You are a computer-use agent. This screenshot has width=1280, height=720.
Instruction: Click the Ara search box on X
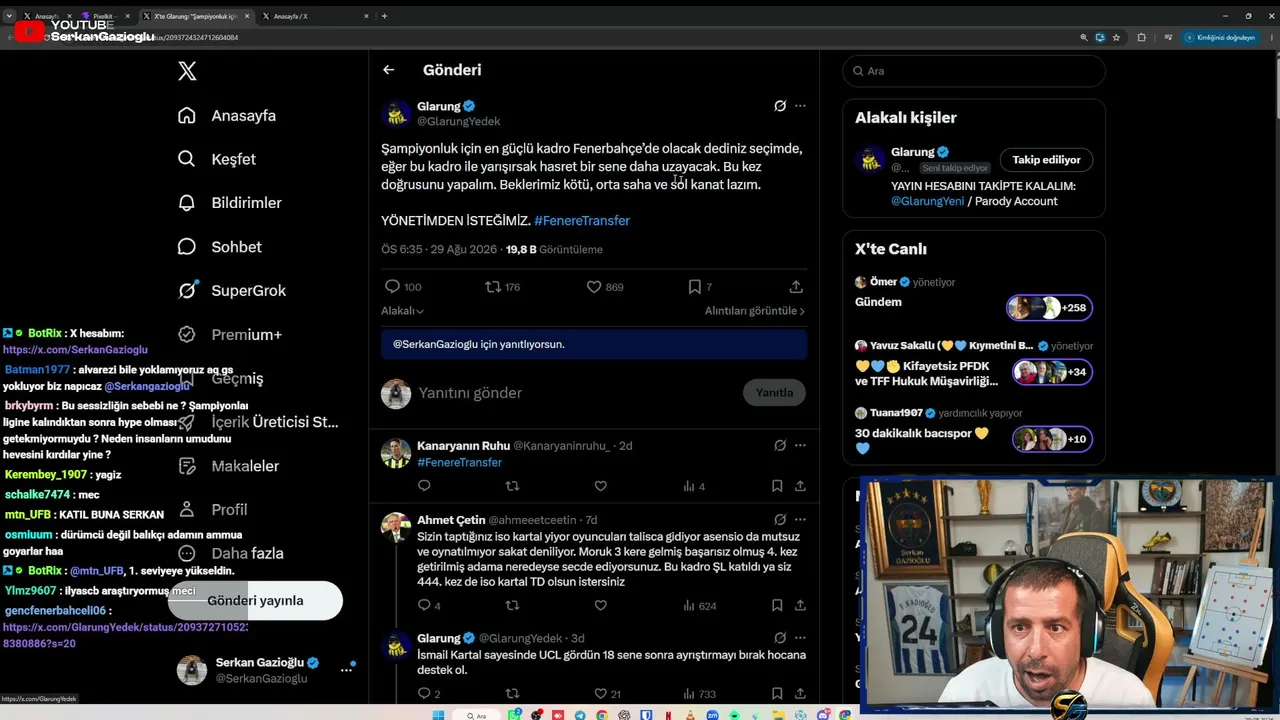974,71
